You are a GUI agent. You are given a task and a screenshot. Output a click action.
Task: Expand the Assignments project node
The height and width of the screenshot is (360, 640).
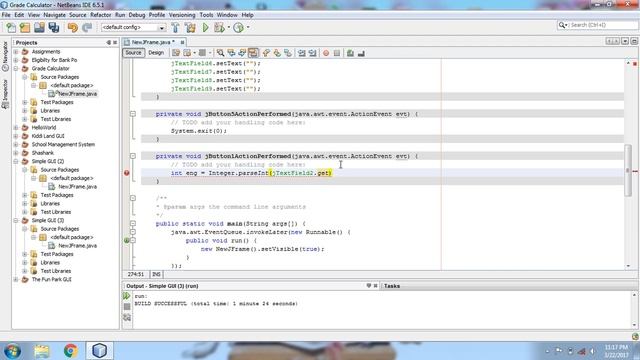click(x=16, y=52)
